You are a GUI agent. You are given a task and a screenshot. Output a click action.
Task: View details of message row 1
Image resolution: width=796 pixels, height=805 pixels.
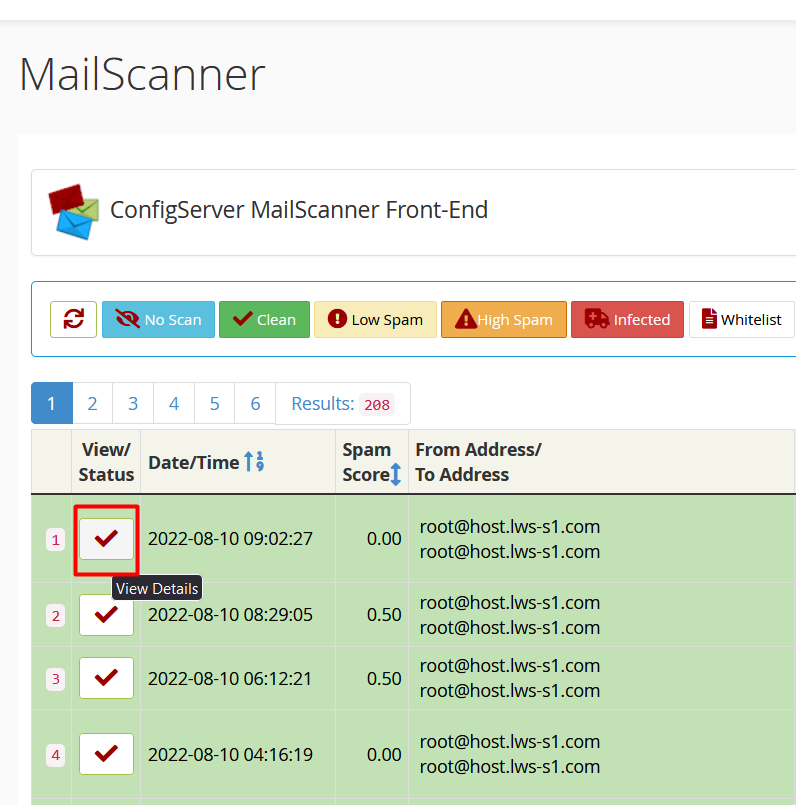106,539
